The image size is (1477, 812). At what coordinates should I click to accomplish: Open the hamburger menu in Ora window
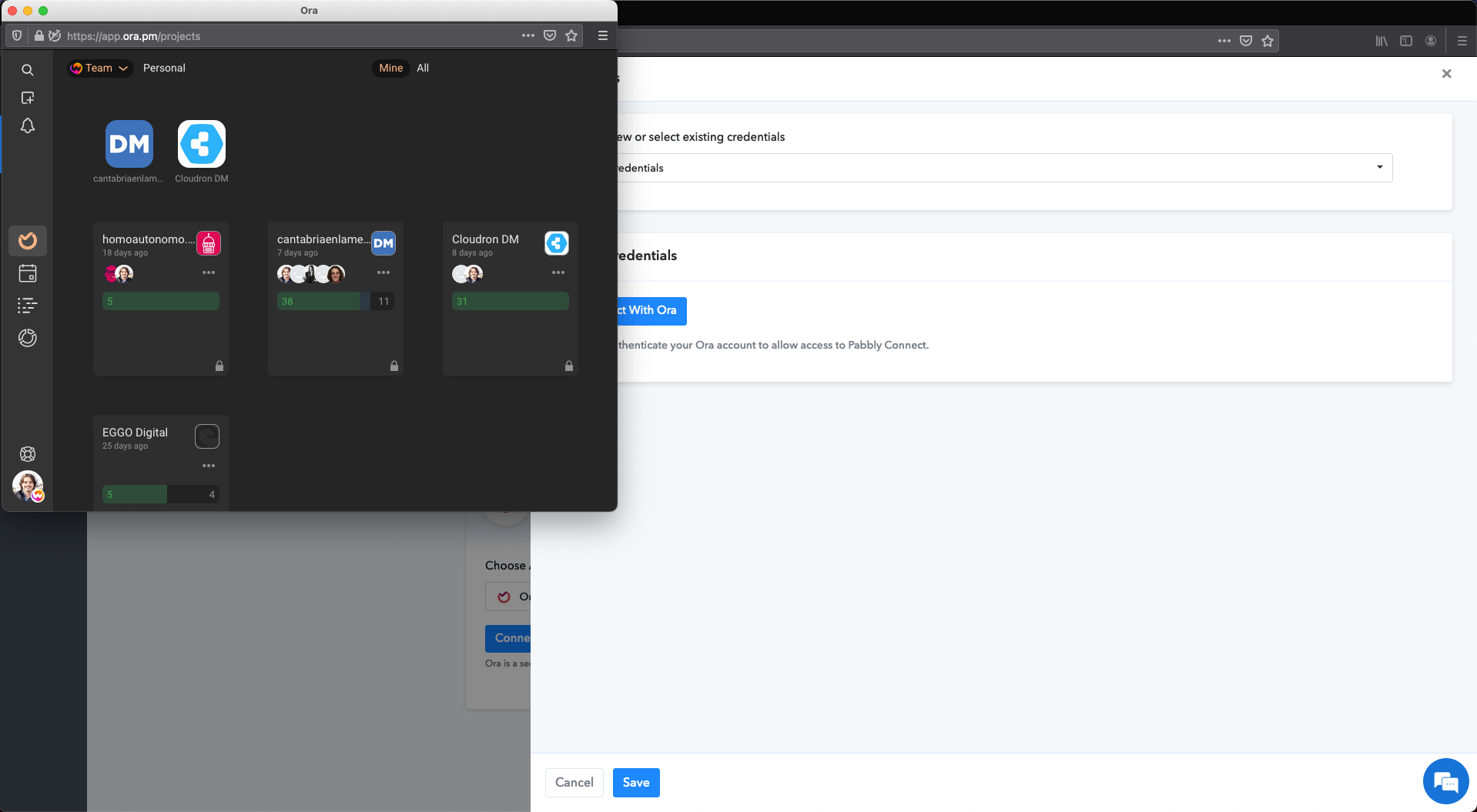coord(603,35)
